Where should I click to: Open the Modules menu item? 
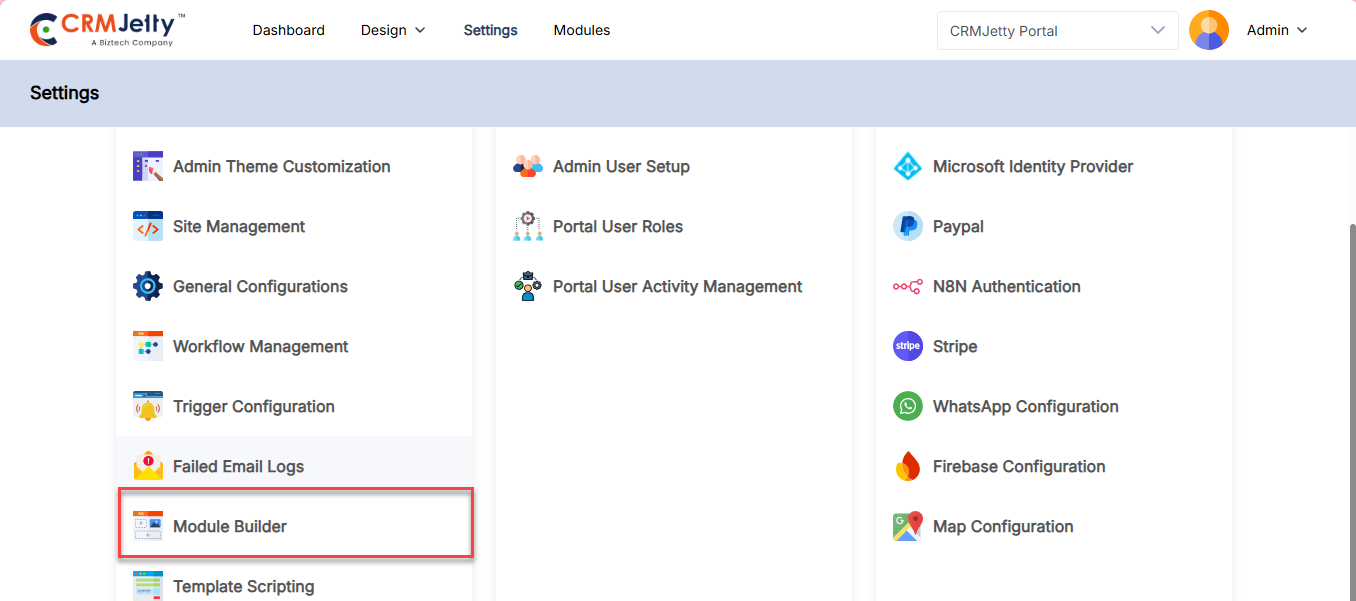[x=581, y=30]
